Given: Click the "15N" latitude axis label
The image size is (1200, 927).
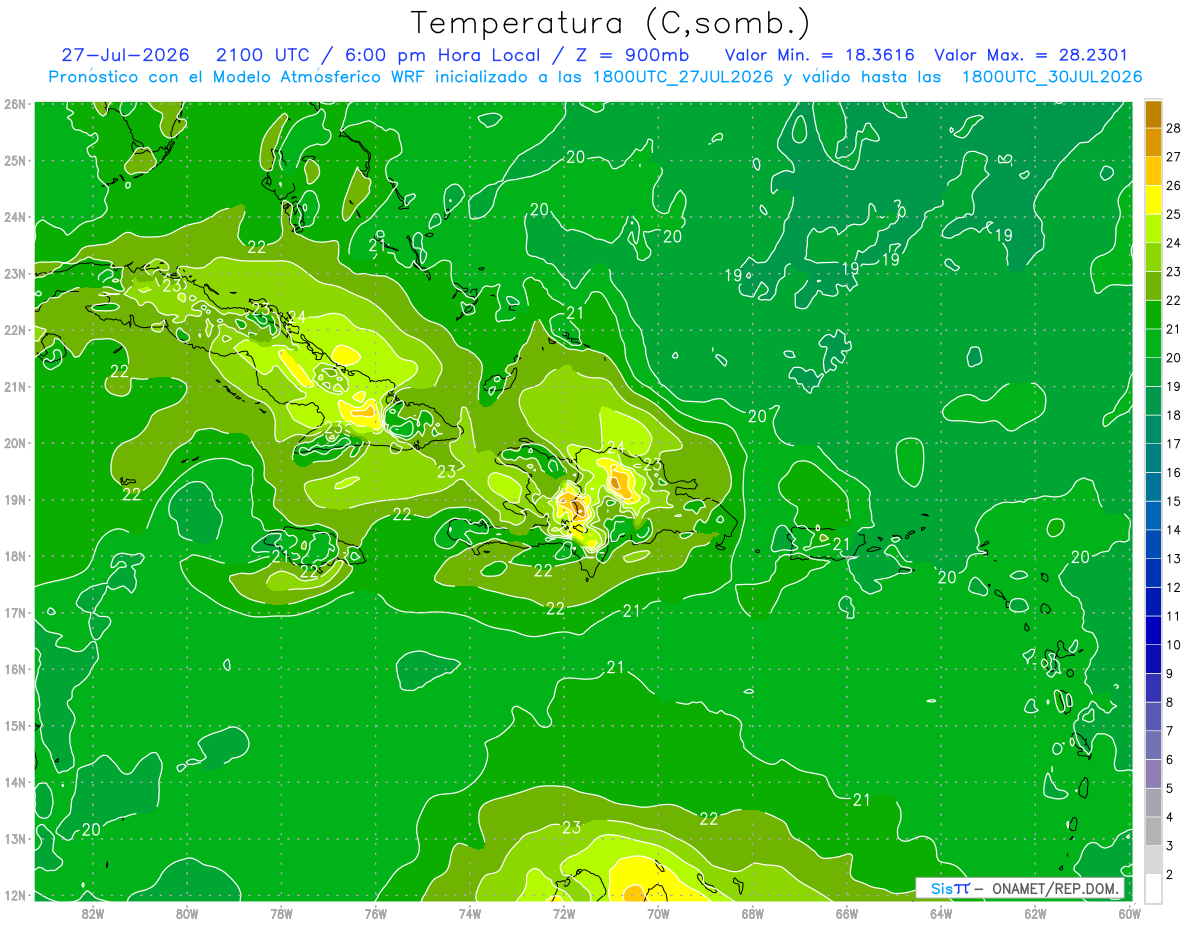Looking at the screenshot, I should (x=15, y=725).
